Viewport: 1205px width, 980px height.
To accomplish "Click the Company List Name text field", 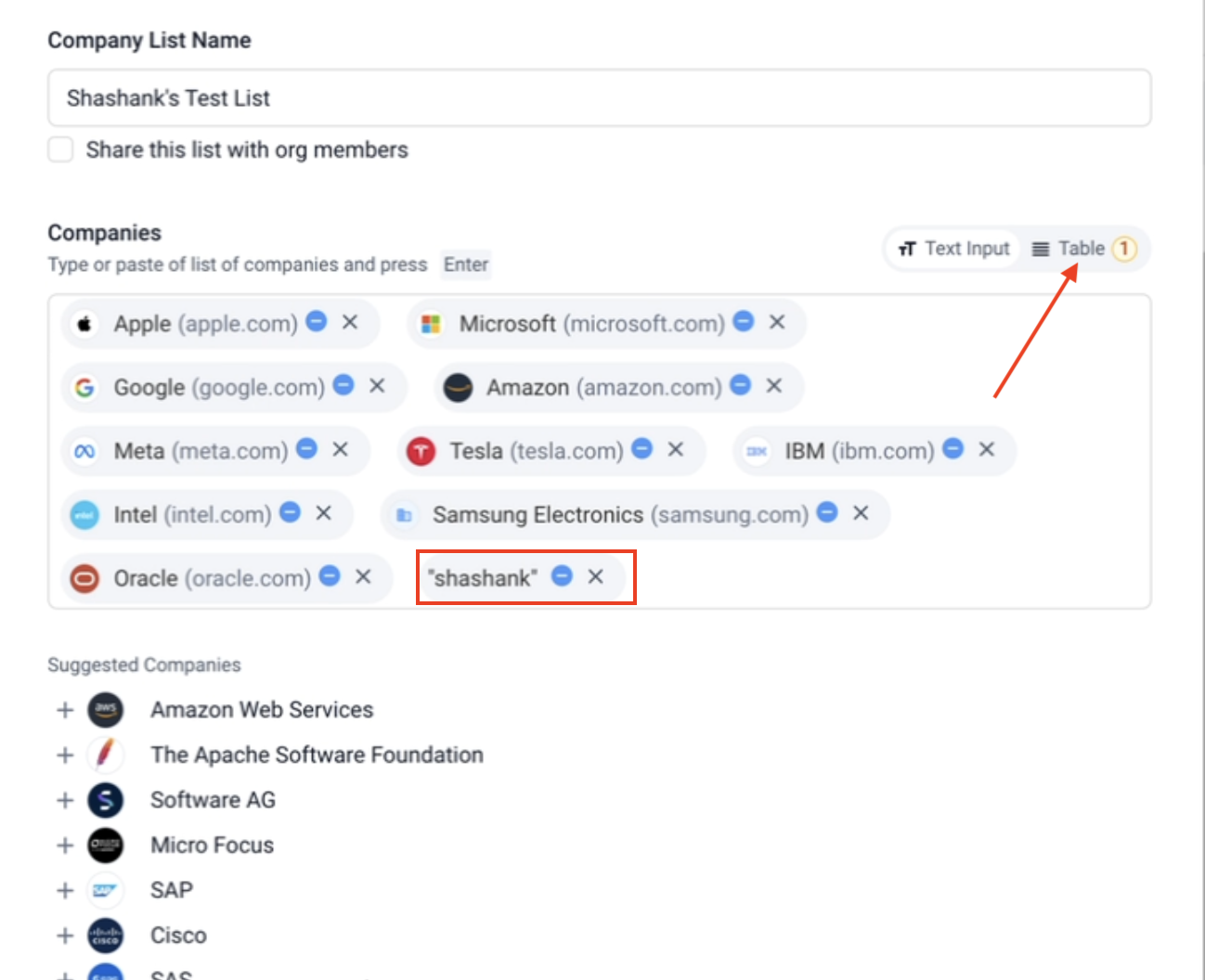I will (599, 98).
